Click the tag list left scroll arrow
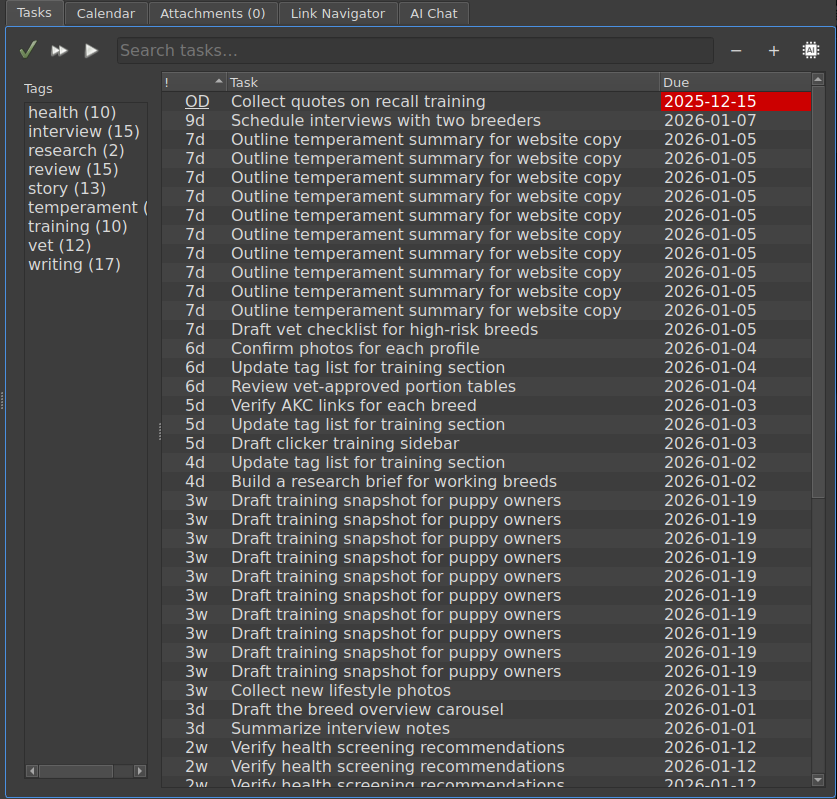 [x=31, y=771]
